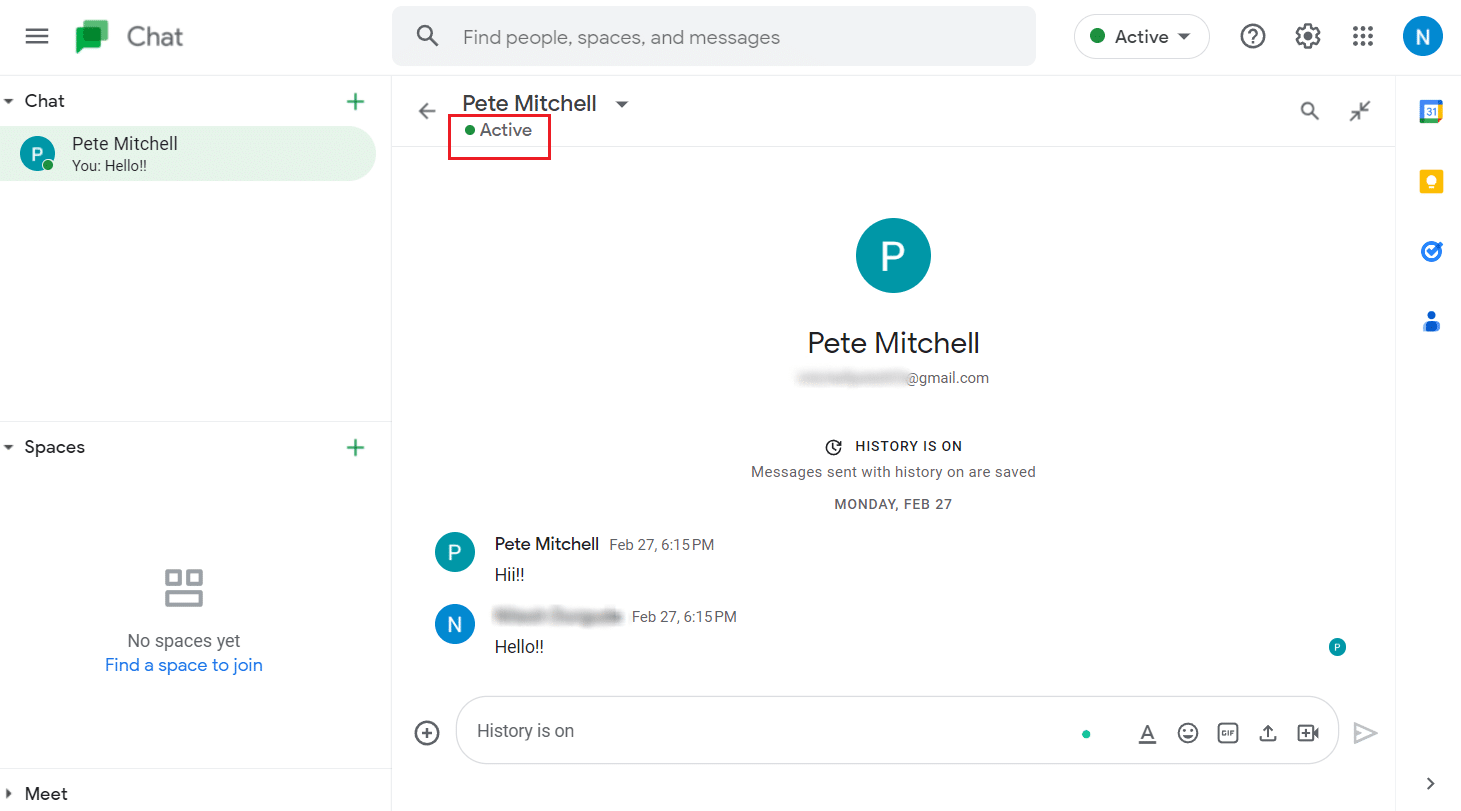Add a video meeting icon

(x=1307, y=733)
